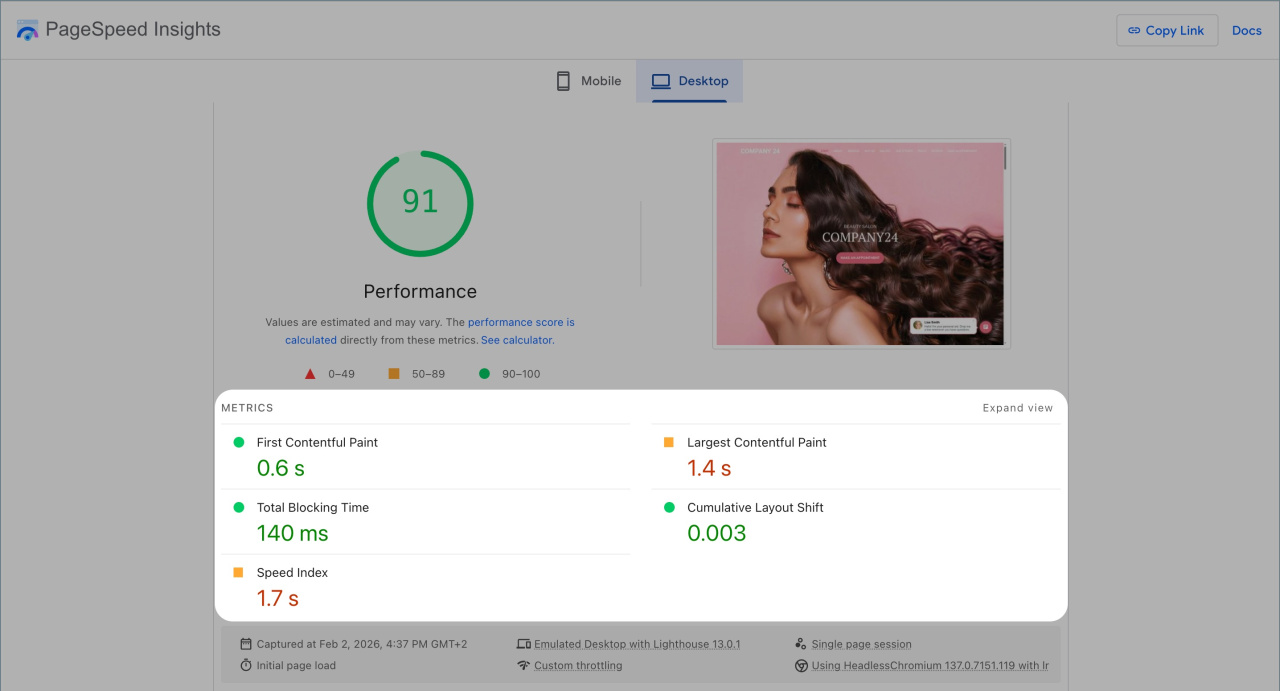Screen dimensions: 1280x691
Task: Open the See calculator link
Action: [x=516, y=340]
